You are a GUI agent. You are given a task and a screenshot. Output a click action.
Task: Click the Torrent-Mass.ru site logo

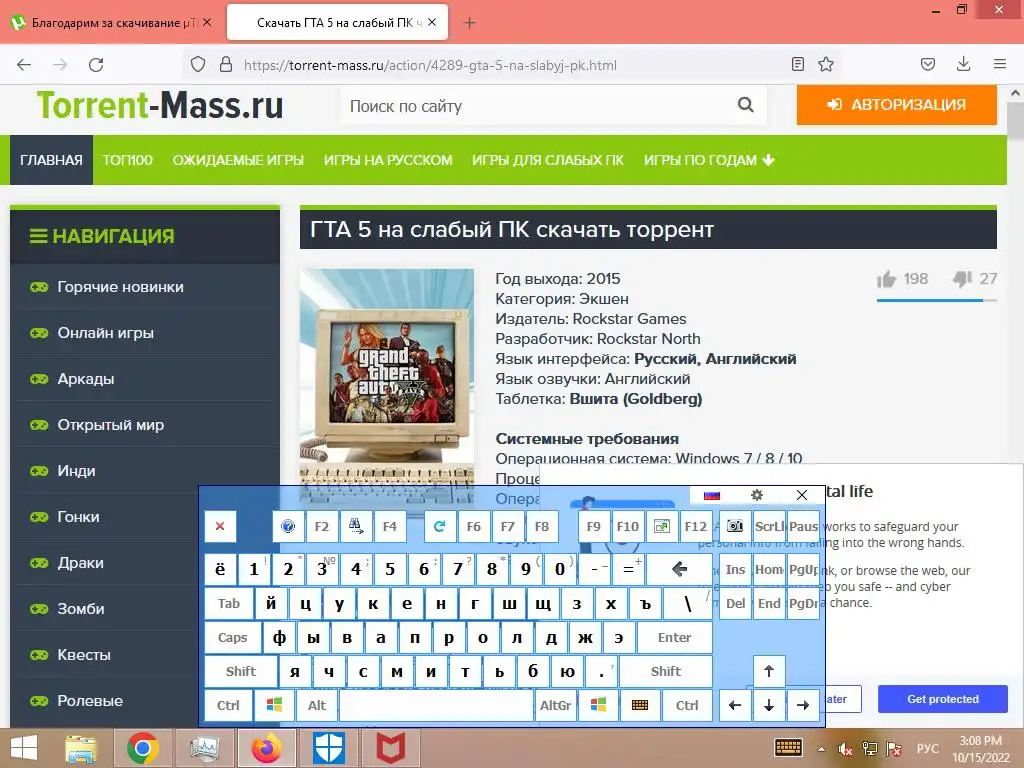[160, 105]
